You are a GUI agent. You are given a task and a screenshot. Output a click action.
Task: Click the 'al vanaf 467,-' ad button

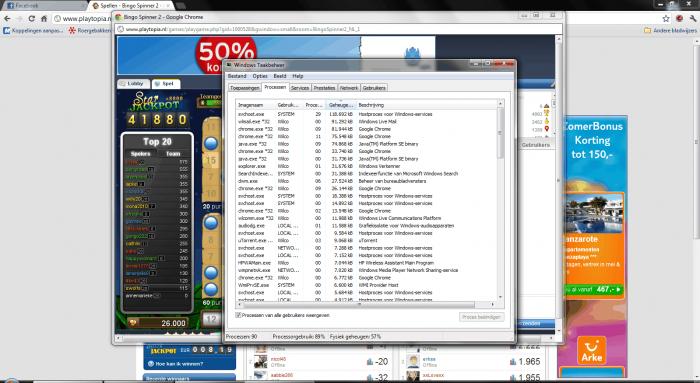(593, 289)
